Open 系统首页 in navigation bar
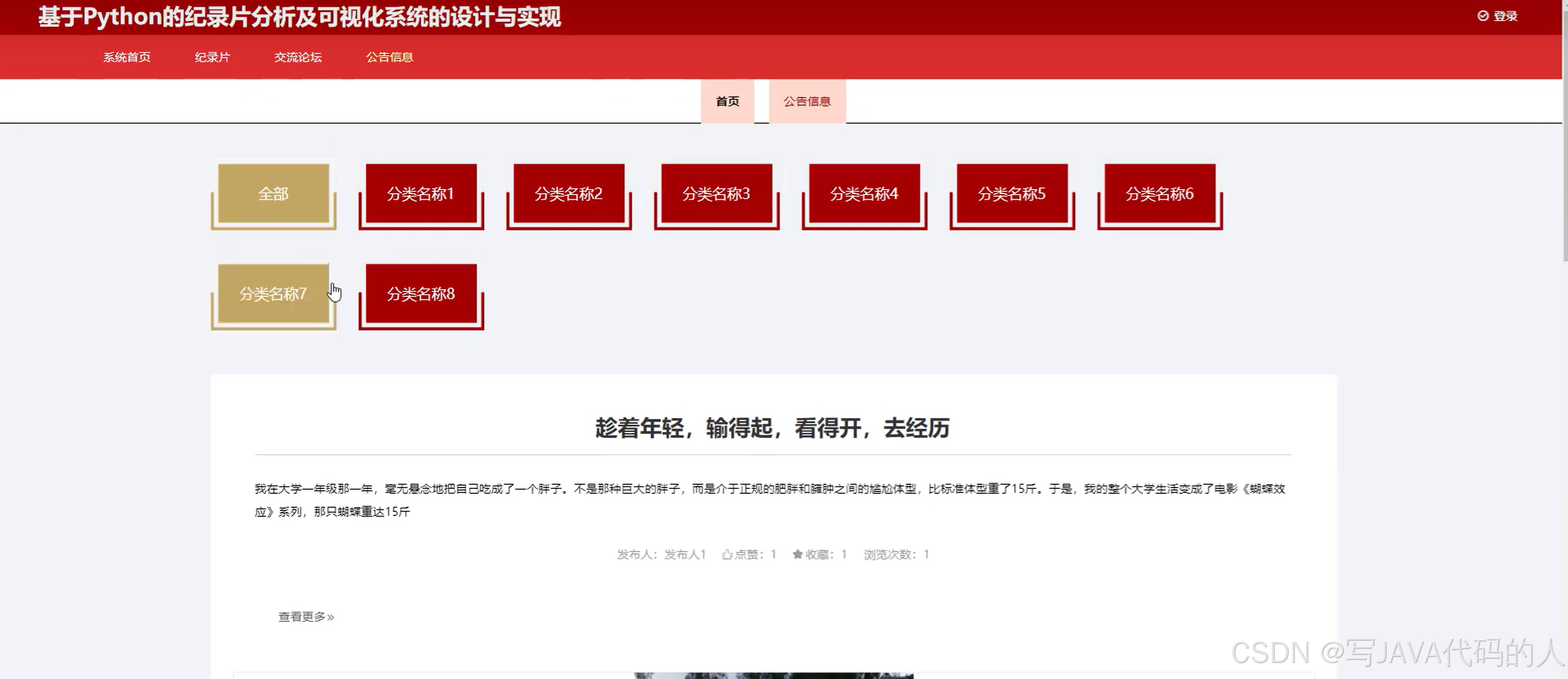This screenshot has width=1568, height=679. (x=127, y=57)
